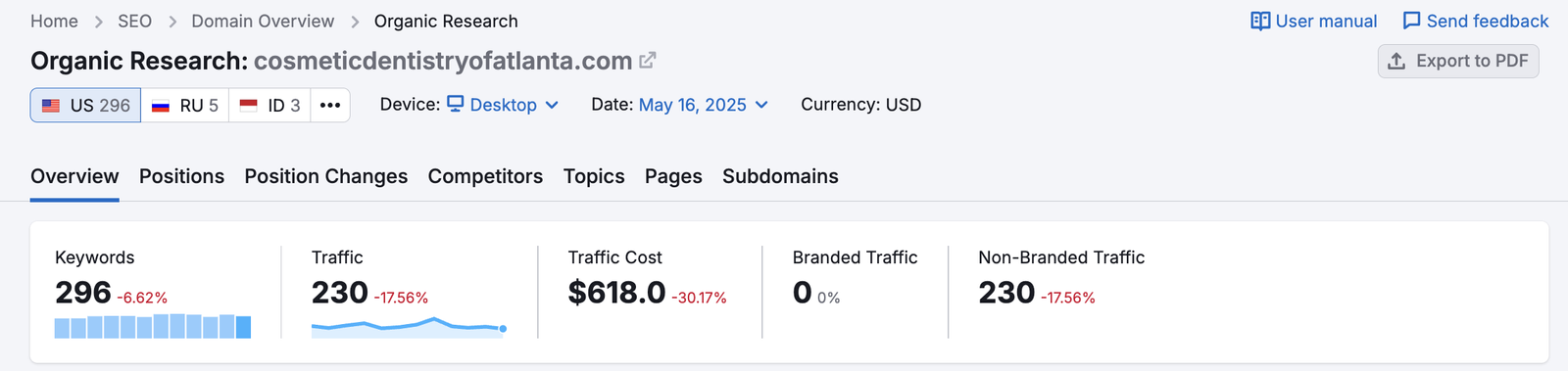Click the US flag icon

point(51,105)
